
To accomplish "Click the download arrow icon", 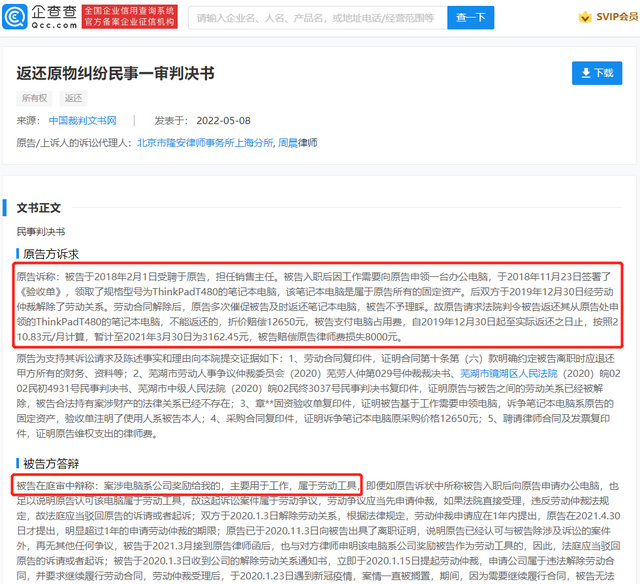I will point(585,73).
